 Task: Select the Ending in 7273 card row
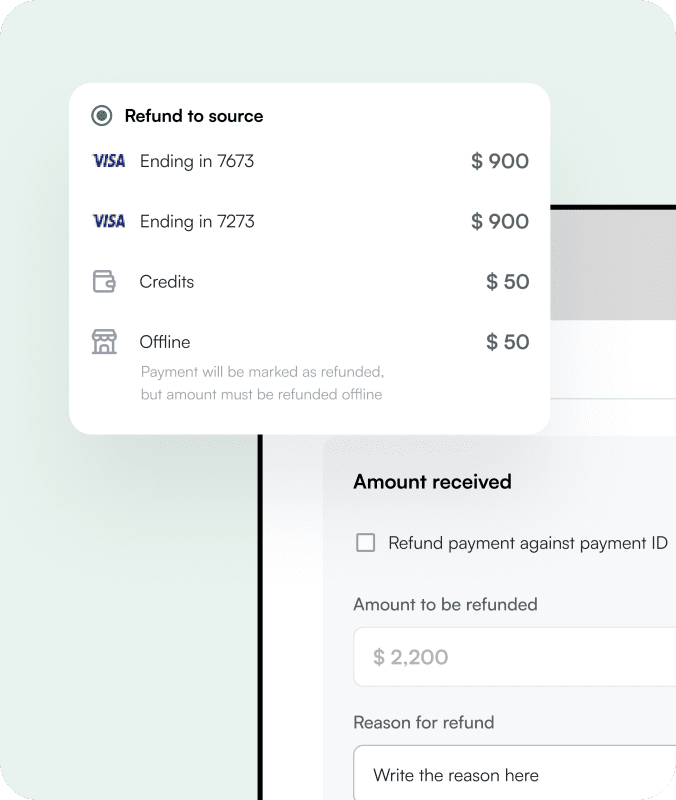[197, 221]
